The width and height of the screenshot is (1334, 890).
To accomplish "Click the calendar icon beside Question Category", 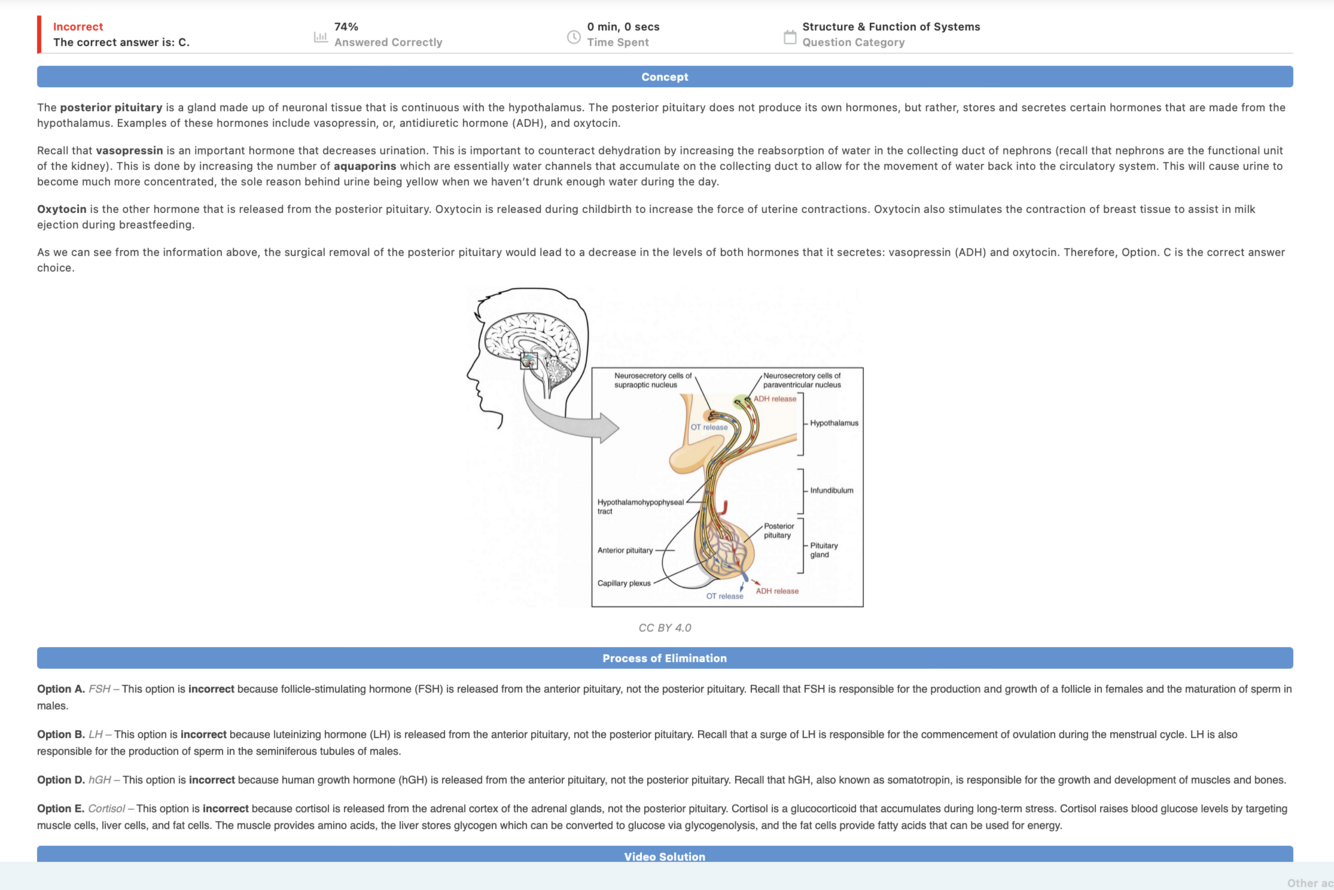I will 790,38.
